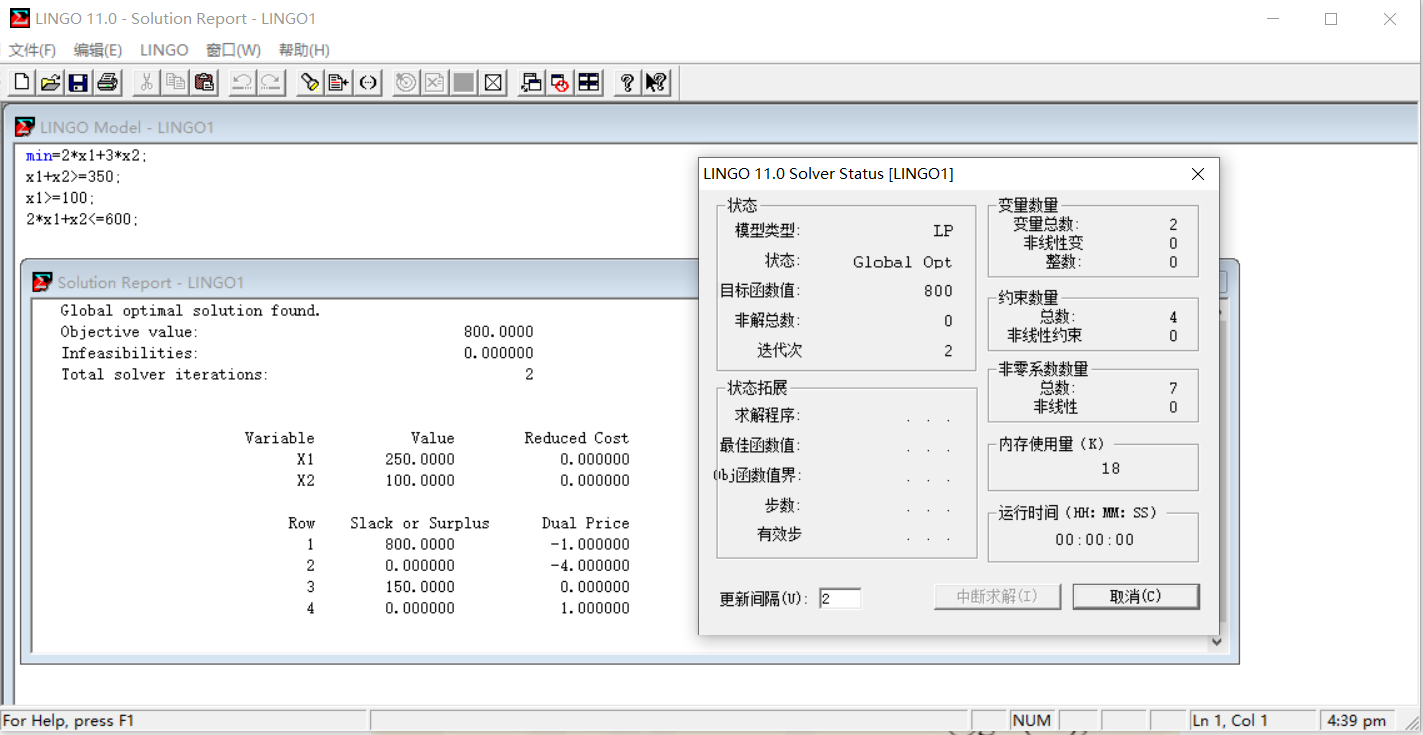Open the 编辑(E) menu
Viewport: 1423px width, 735px height.
click(x=98, y=50)
